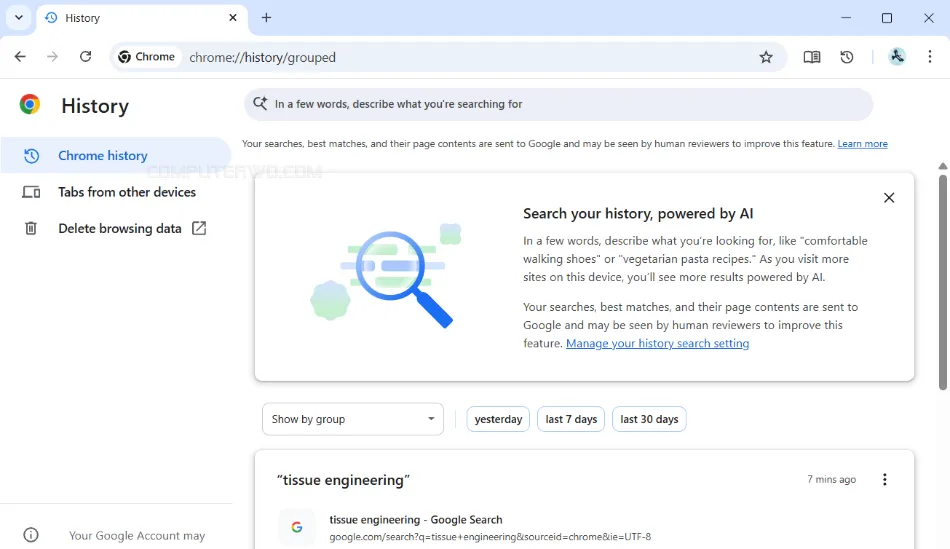
Task: Open Tabs from other devices
Action: click(115, 192)
